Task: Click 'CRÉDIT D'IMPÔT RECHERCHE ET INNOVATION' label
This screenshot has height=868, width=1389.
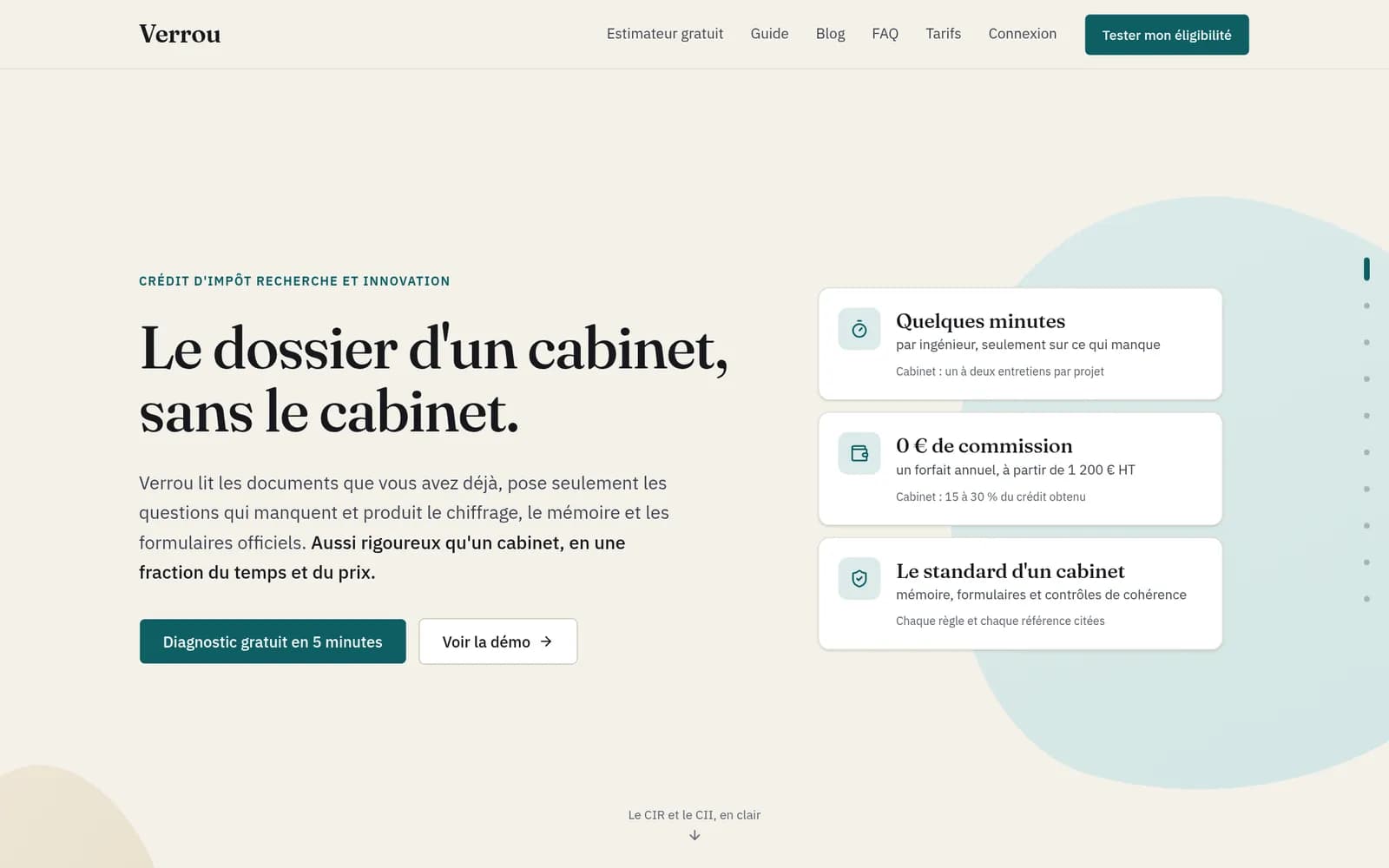Action: pyautogui.click(x=294, y=281)
